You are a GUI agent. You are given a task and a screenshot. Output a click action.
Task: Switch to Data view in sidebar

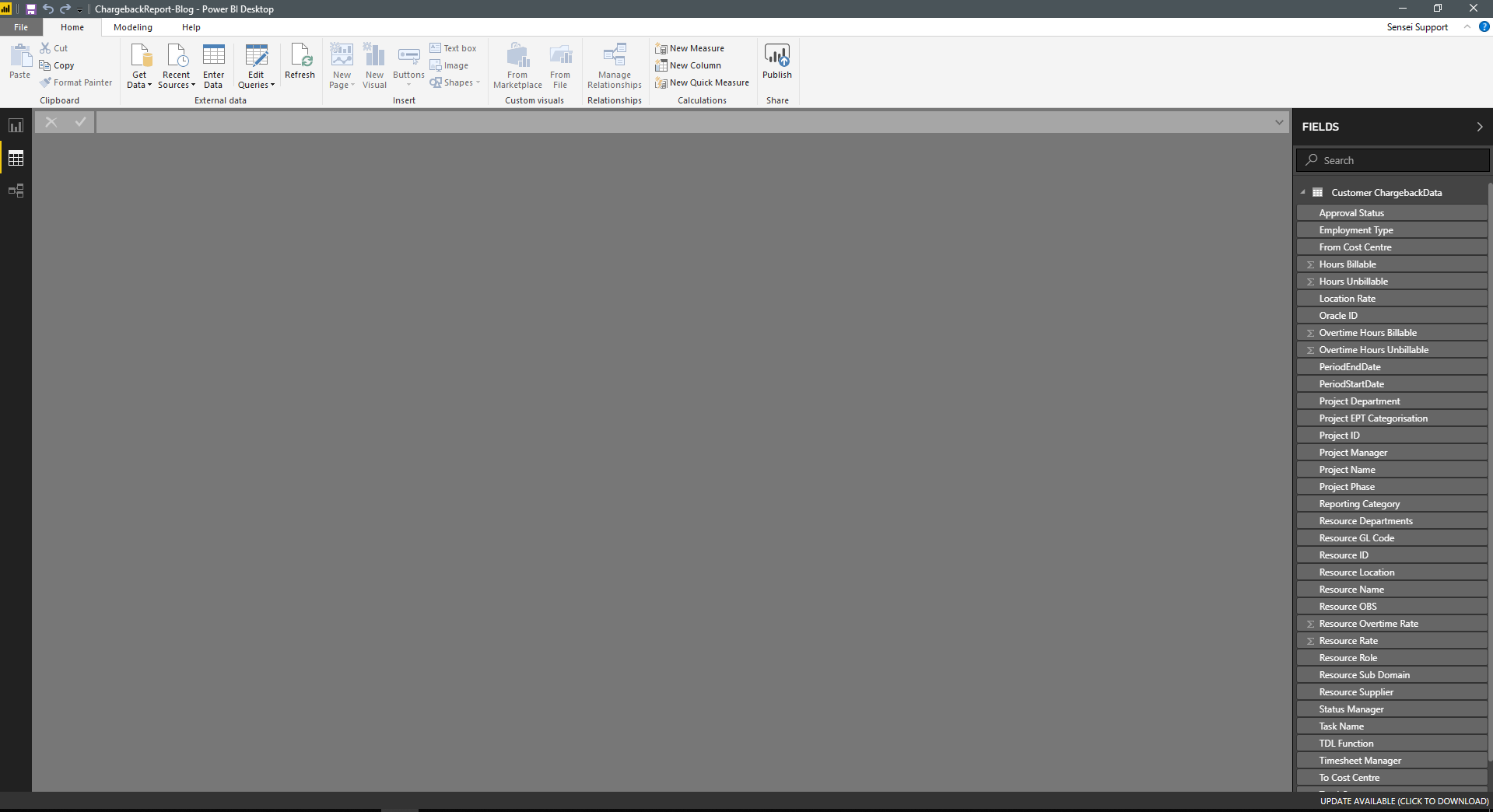tap(16, 158)
